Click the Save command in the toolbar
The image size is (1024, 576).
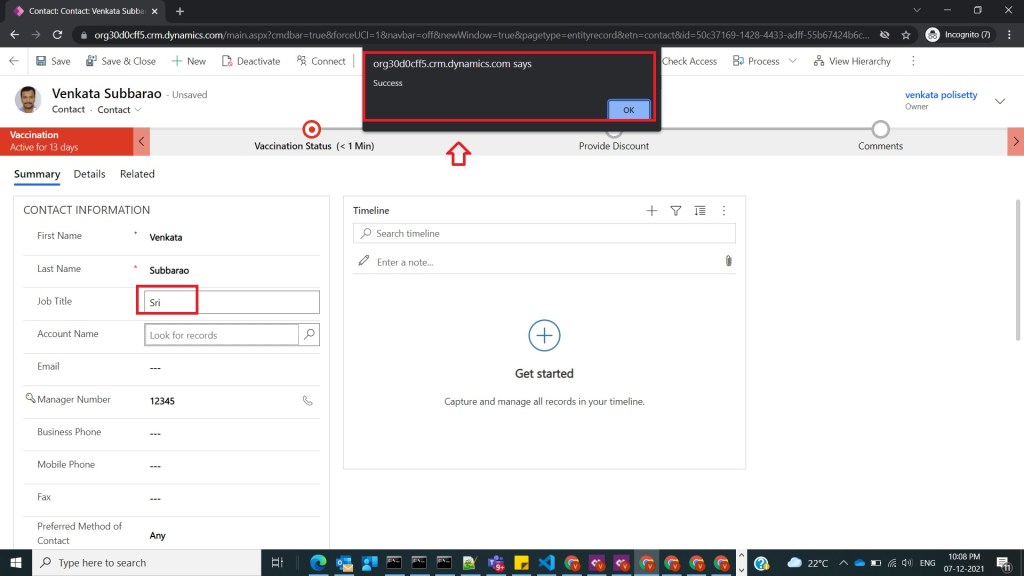point(53,61)
